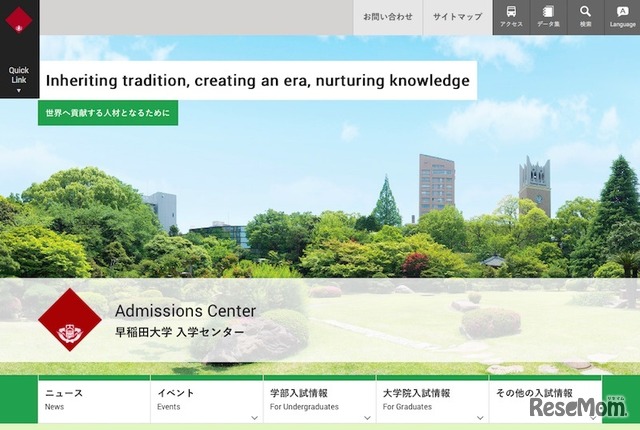Select the 大学院入試情報 For Graduates menu
Image resolution: width=640 pixels, height=430 pixels.
pyautogui.click(x=432, y=399)
